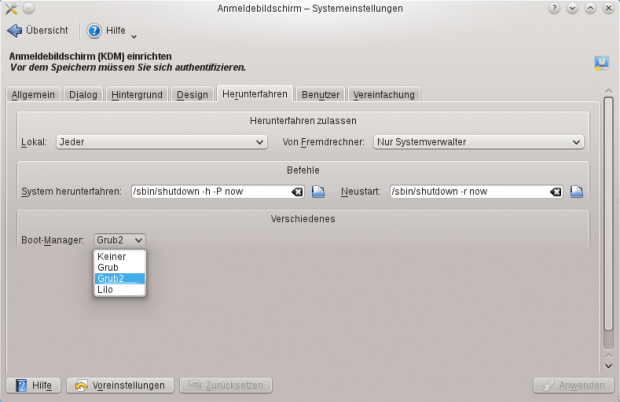This screenshot has width=620, height=402.
Task: Click the Neustart command field
Action: click(x=476, y=192)
